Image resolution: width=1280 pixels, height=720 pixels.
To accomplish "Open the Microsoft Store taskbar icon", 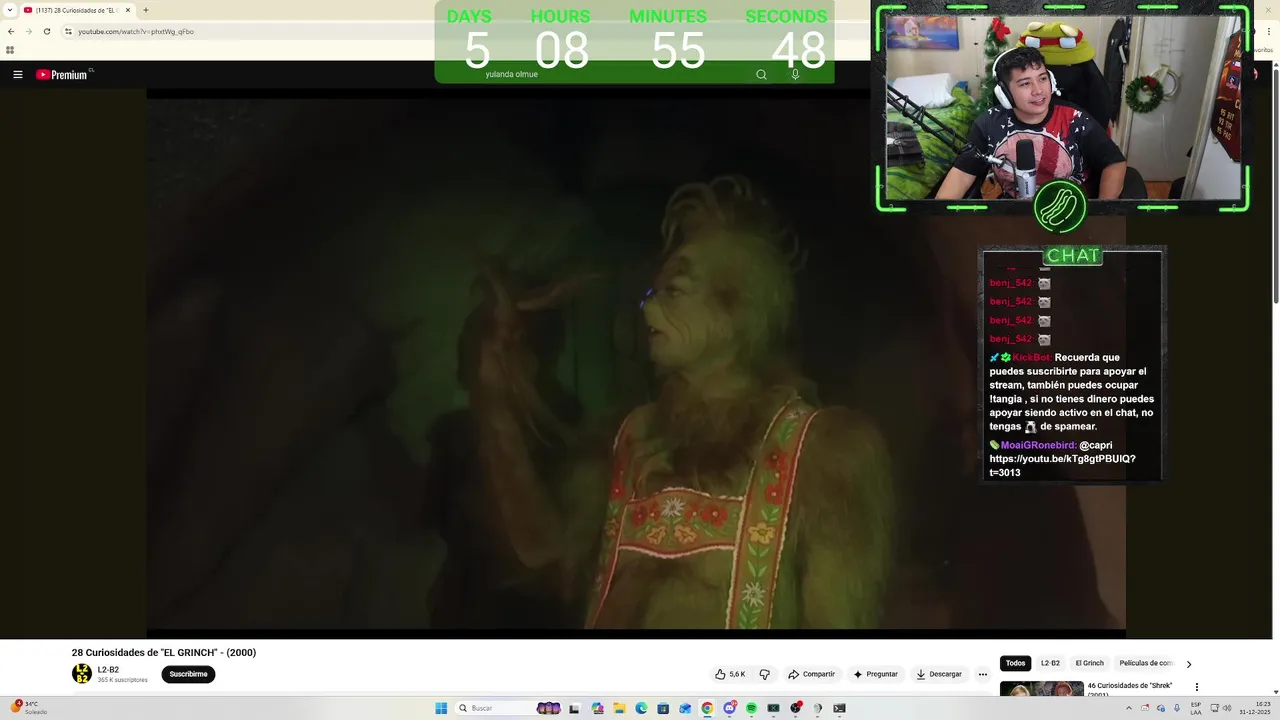I will [663, 708].
